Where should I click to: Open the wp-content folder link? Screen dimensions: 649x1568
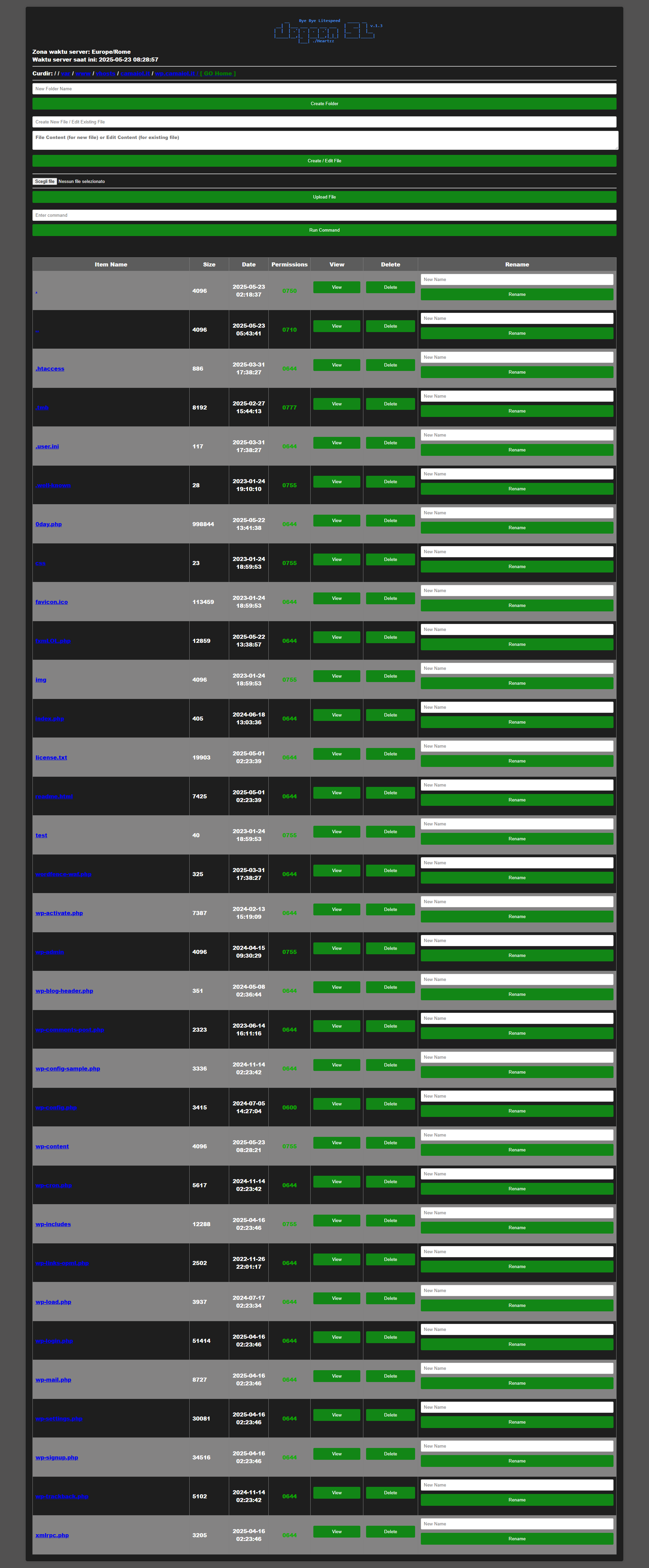[52, 1147]
